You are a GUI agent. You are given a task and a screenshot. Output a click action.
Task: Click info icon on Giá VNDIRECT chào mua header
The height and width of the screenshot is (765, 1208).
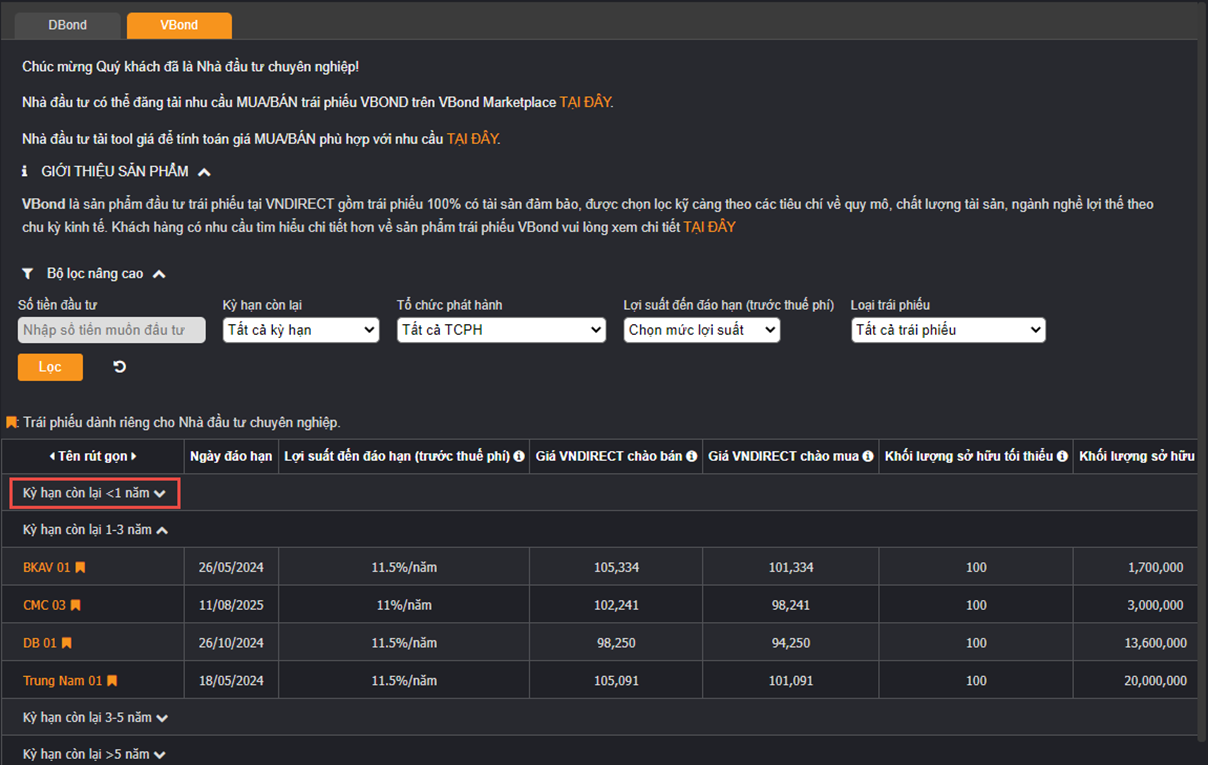868,456
